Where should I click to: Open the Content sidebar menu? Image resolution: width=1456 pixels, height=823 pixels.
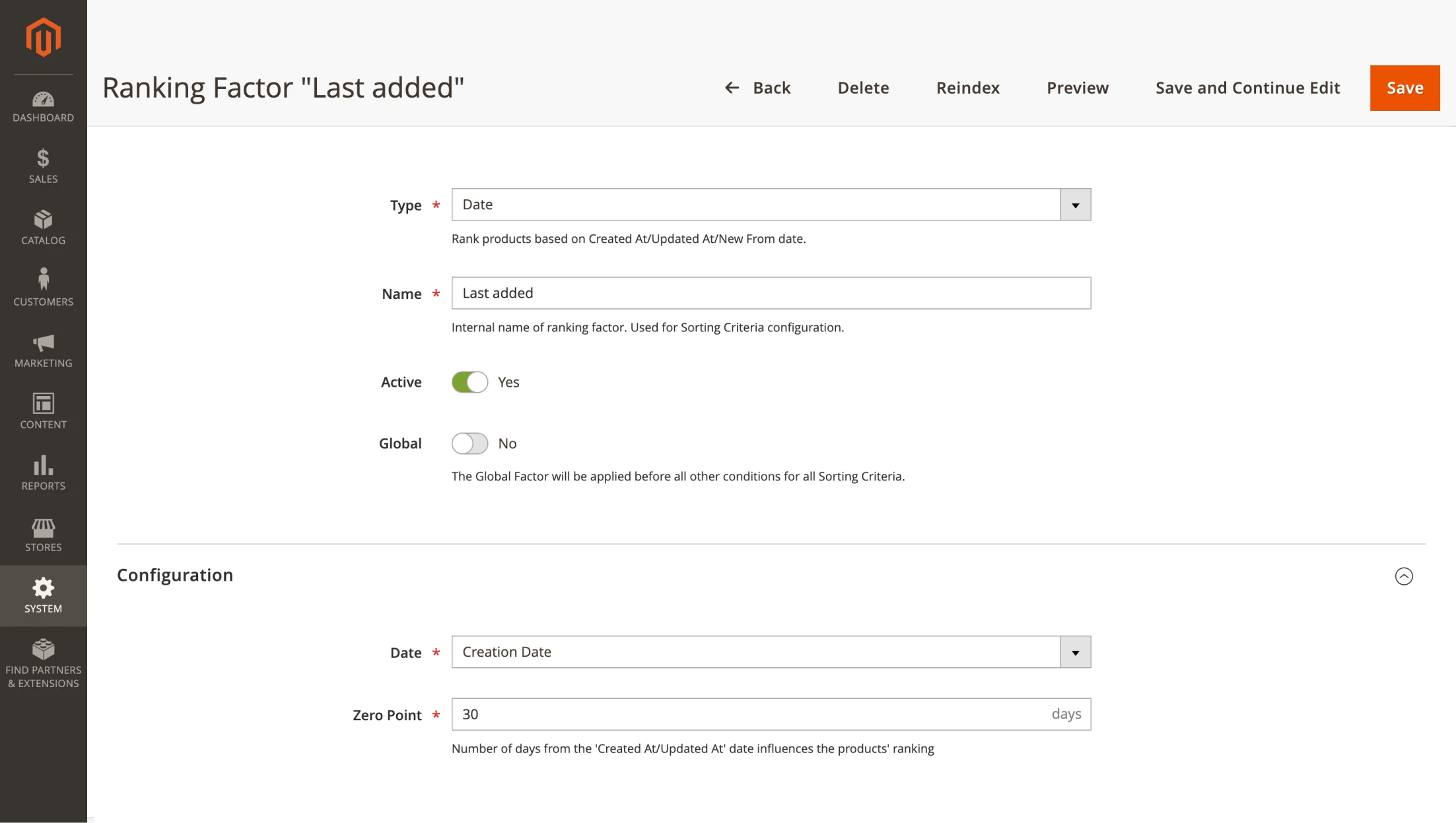pos(43,411)
